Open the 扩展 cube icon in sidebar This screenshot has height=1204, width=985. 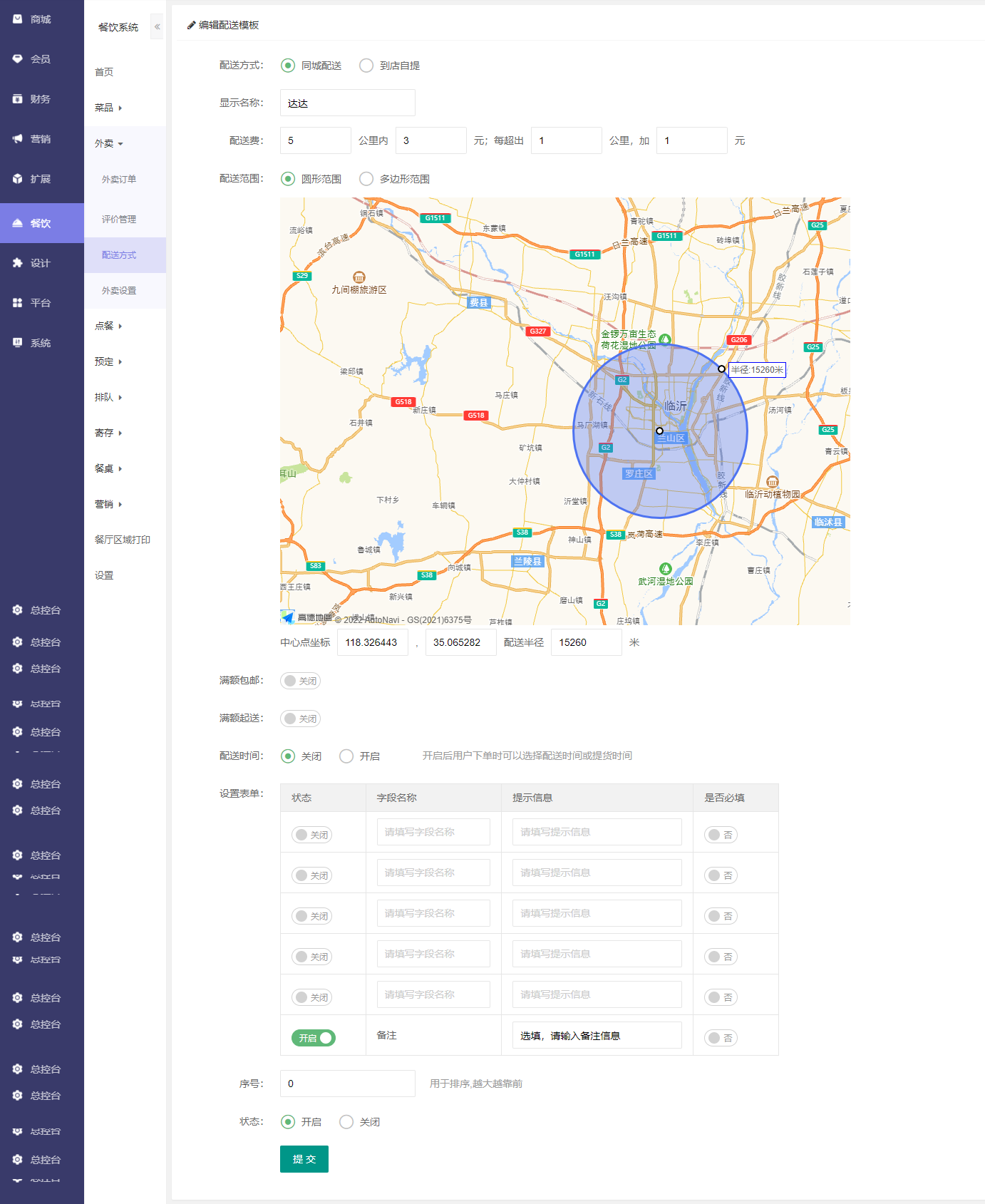(x=18, y=179)
